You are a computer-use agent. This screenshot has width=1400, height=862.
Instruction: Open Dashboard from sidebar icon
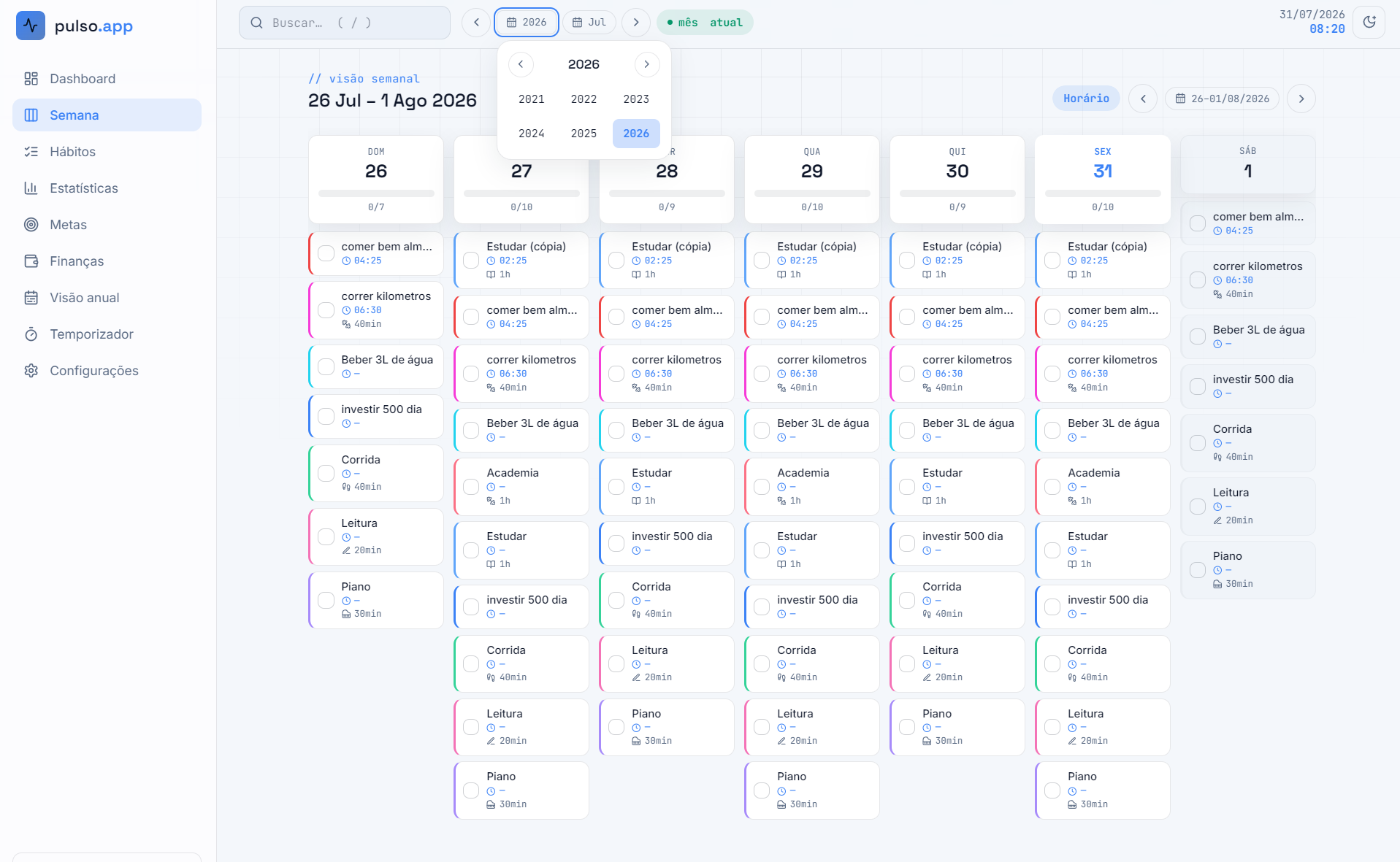pos(31,79)
